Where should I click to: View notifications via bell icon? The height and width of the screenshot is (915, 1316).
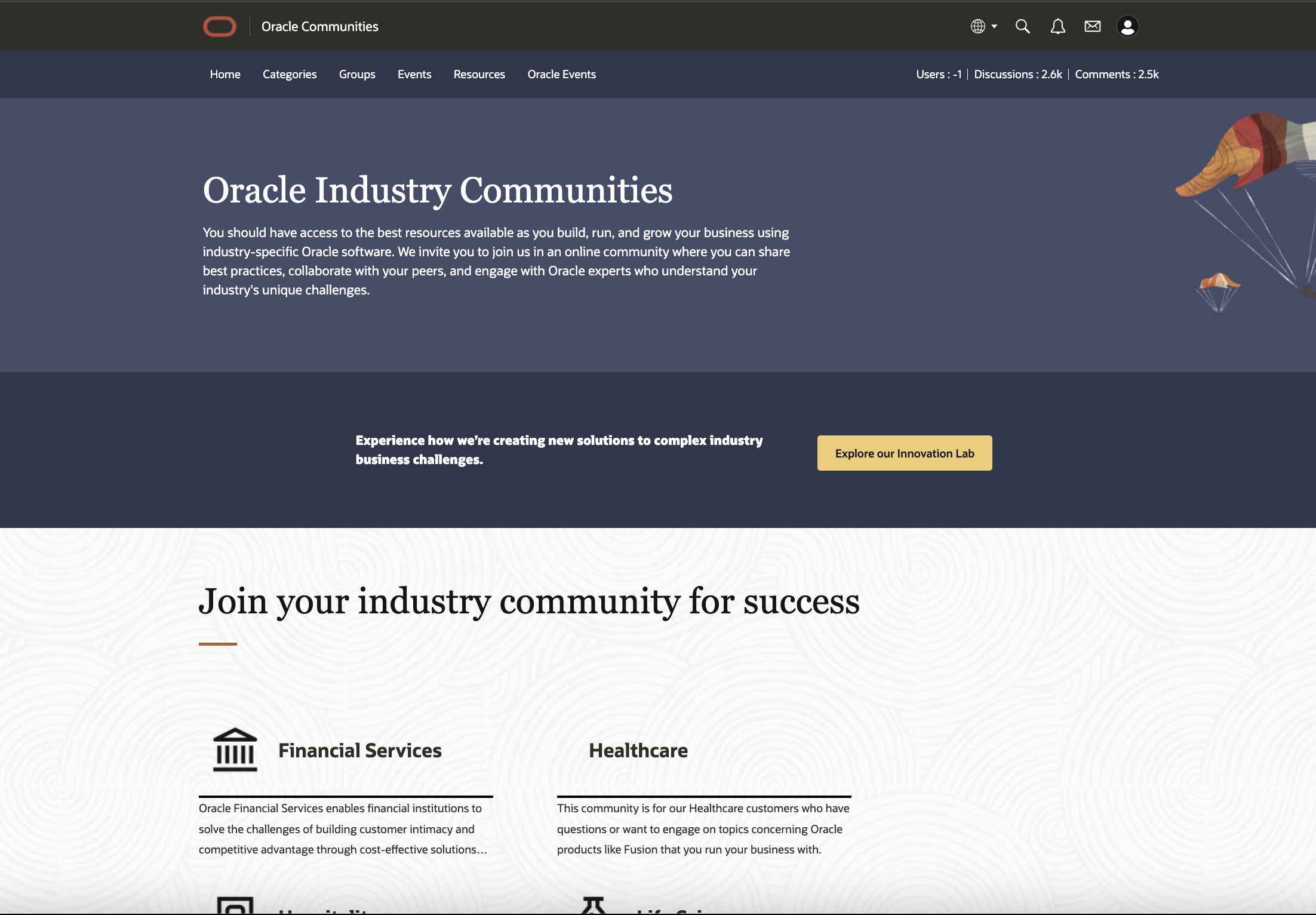pos(1057,26)
